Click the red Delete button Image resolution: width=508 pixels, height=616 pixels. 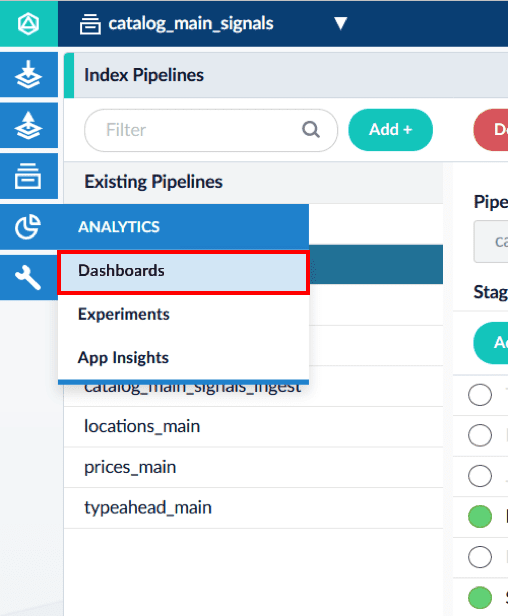tap(491, 130)
